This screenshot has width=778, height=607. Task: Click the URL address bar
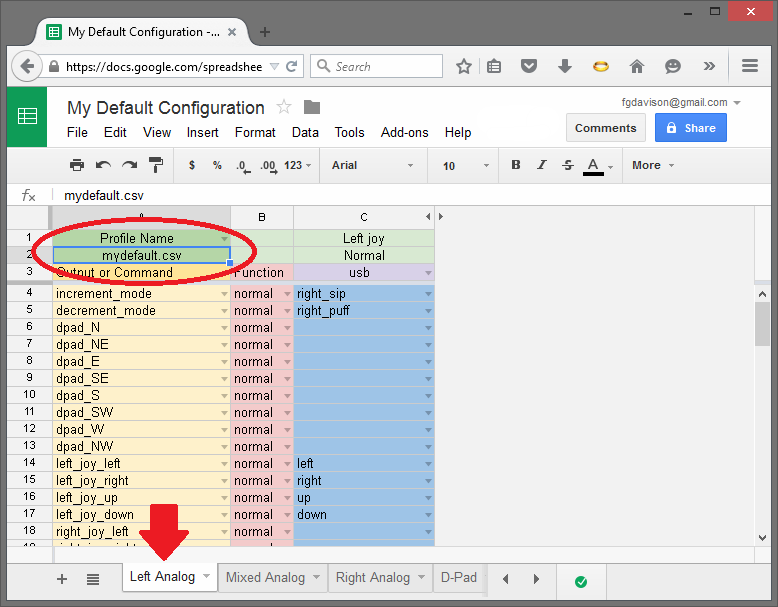coord(164,67)
